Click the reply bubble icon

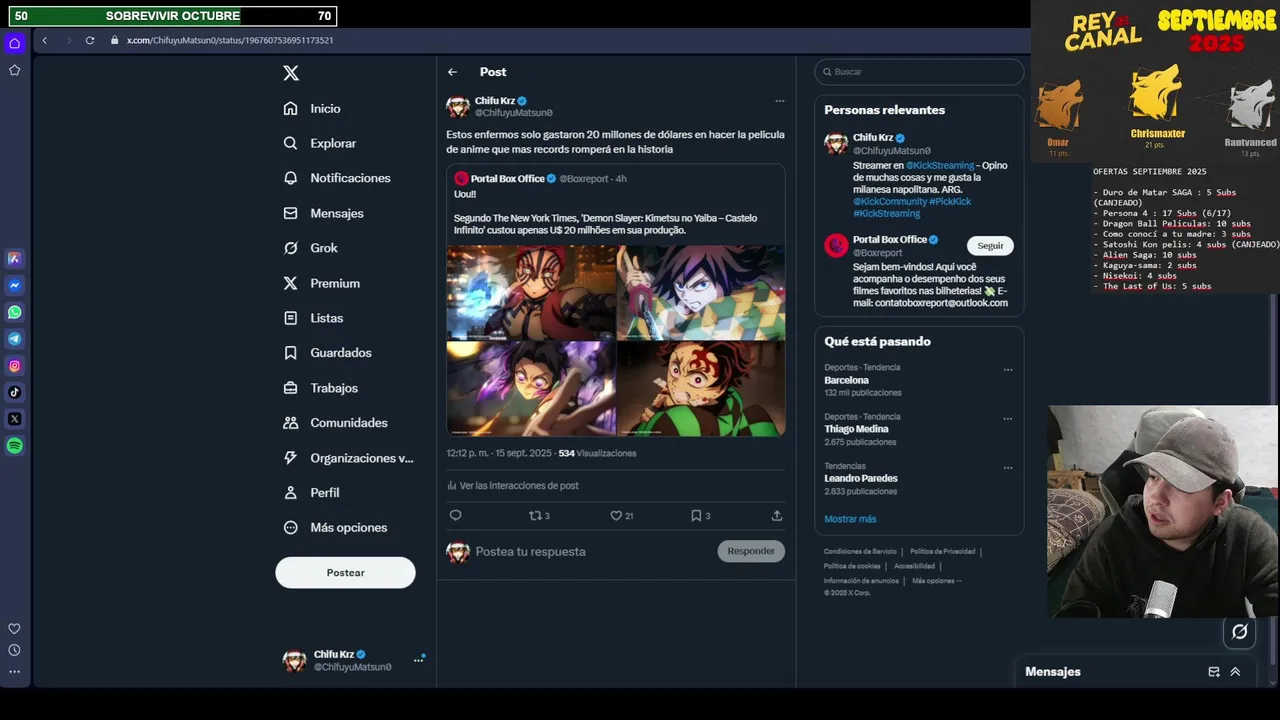(455, 516)
